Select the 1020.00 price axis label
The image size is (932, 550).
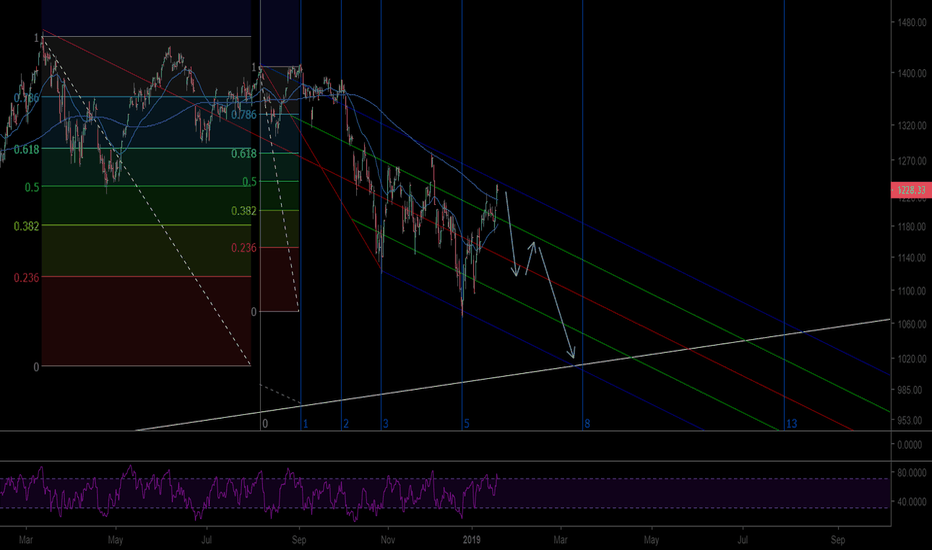[912, 359]
